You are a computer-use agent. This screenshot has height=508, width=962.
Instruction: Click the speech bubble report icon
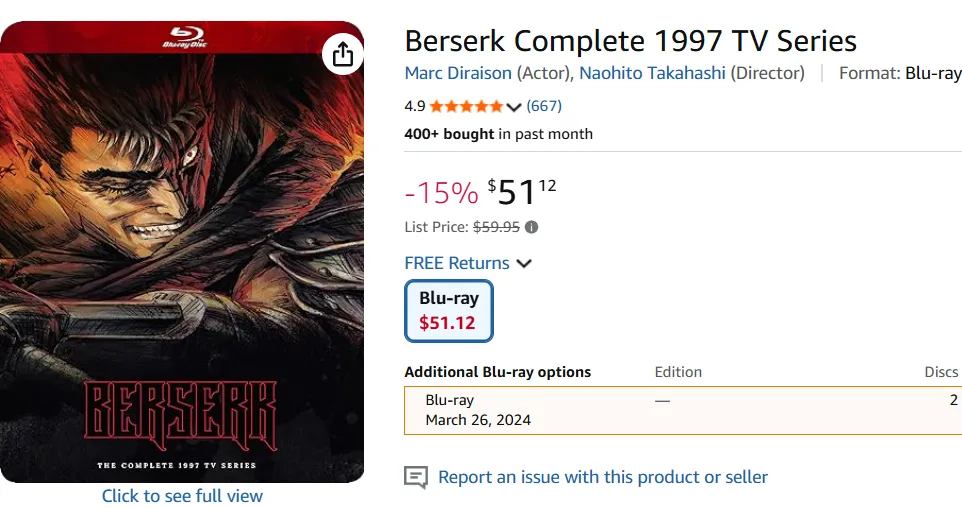(x=416, y=477)
